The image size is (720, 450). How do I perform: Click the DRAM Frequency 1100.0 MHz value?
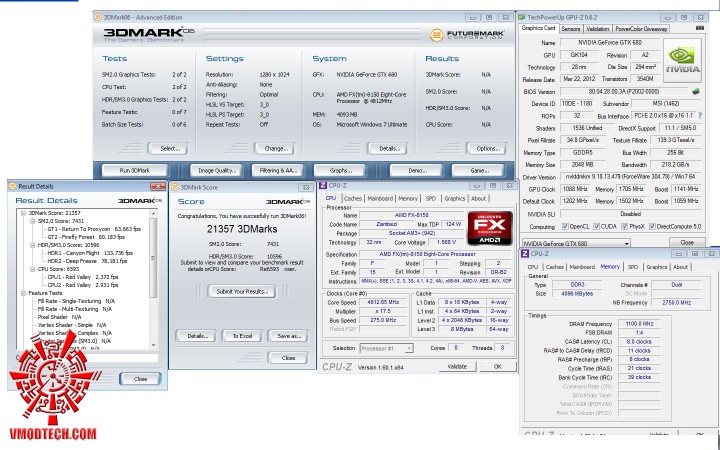639,324
